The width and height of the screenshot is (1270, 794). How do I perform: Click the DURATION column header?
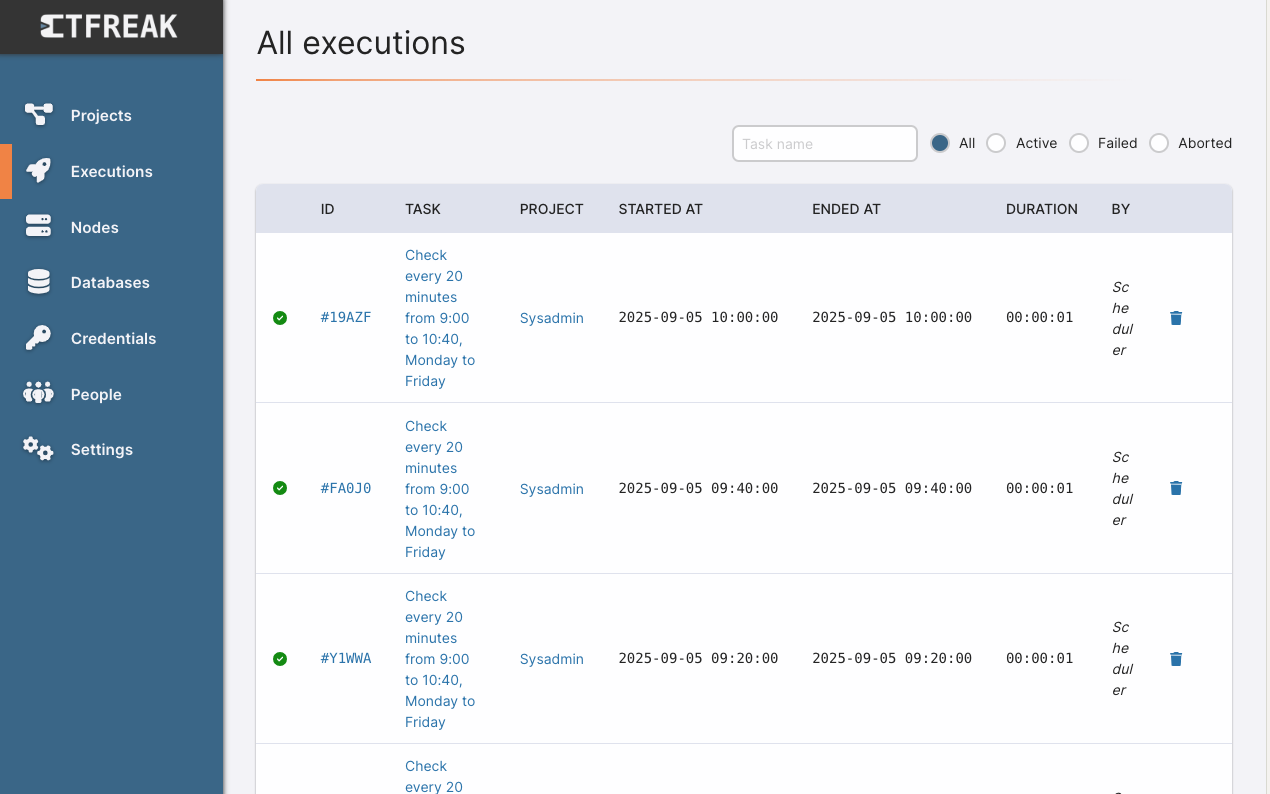coord(1042,209)
